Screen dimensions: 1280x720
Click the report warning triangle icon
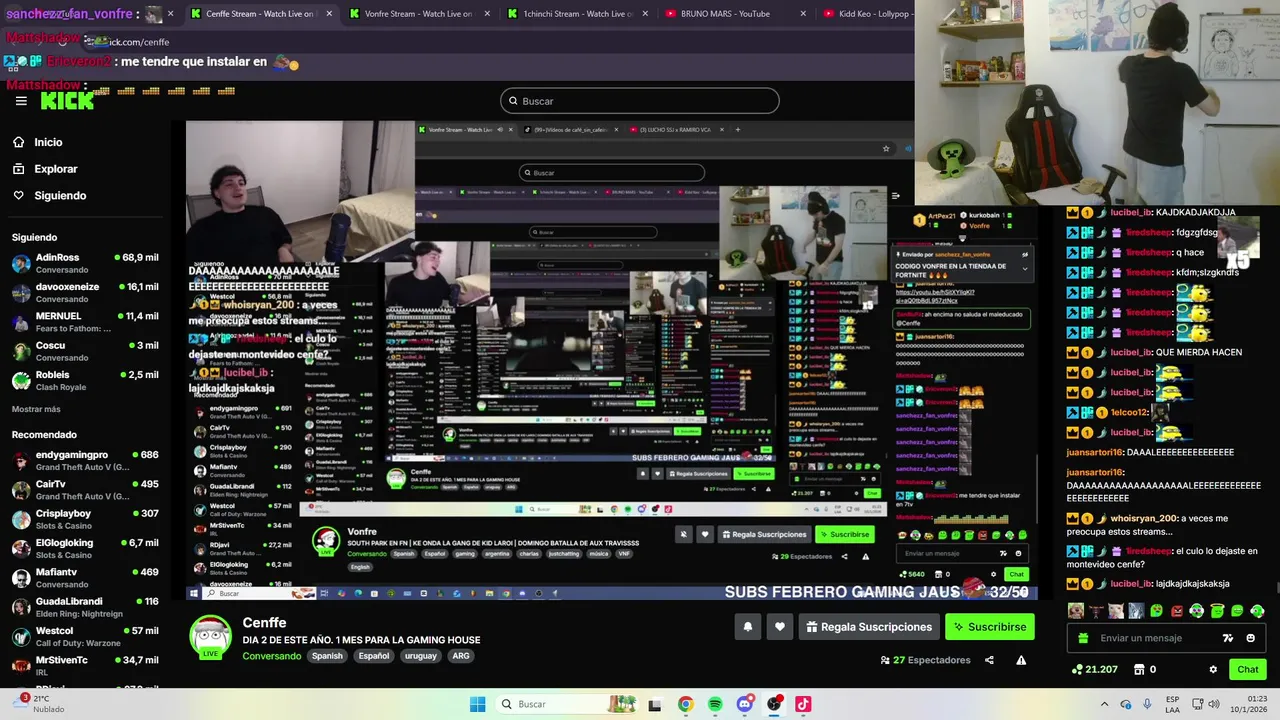coord(1021,660)
